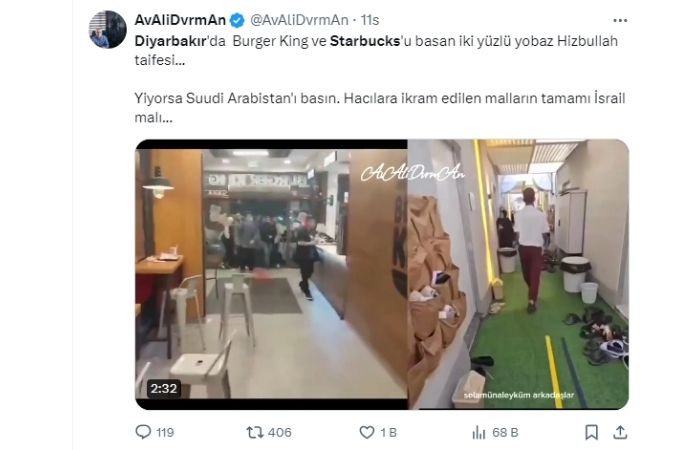The height and width of the screenshot is (450, 690).
Task: Click the blue verified badge
Action: [237, 20]
